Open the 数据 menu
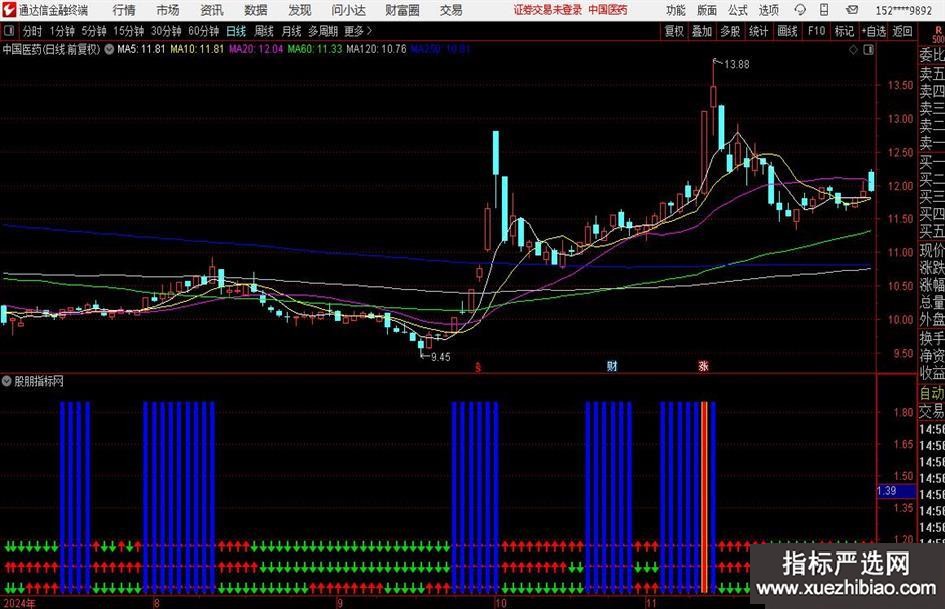 coord(256,10)
